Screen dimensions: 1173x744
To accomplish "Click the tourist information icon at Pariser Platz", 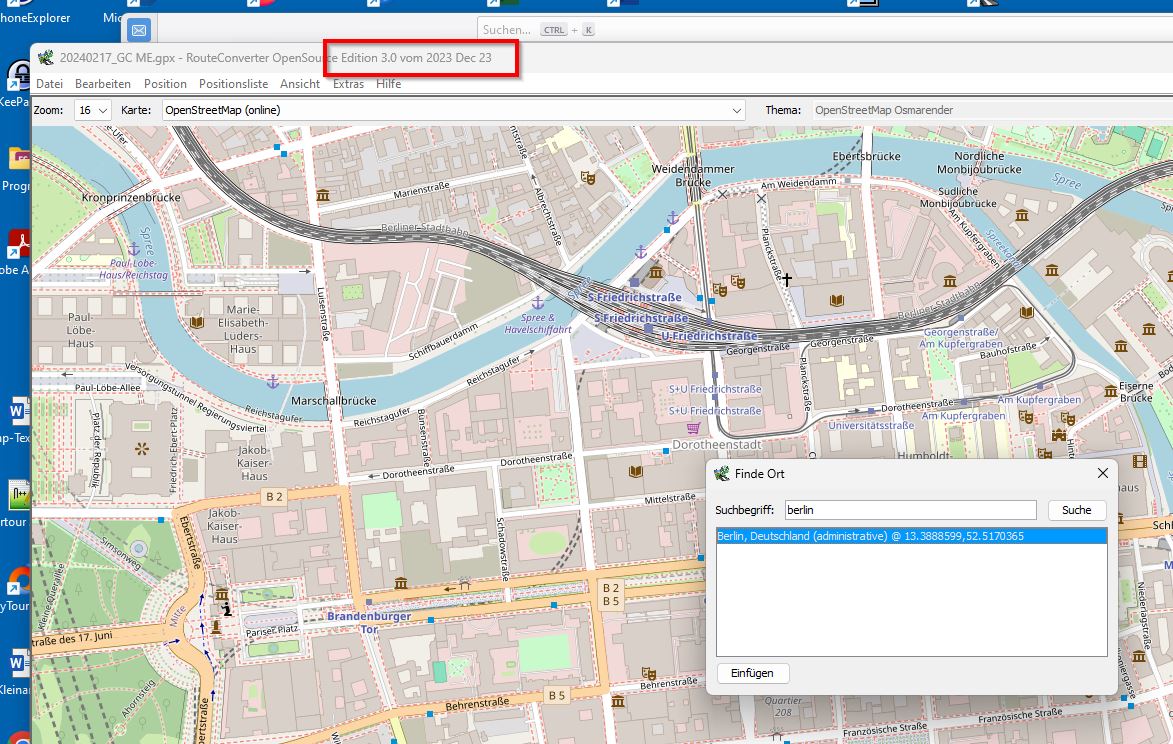I will [x=227, y=607].
